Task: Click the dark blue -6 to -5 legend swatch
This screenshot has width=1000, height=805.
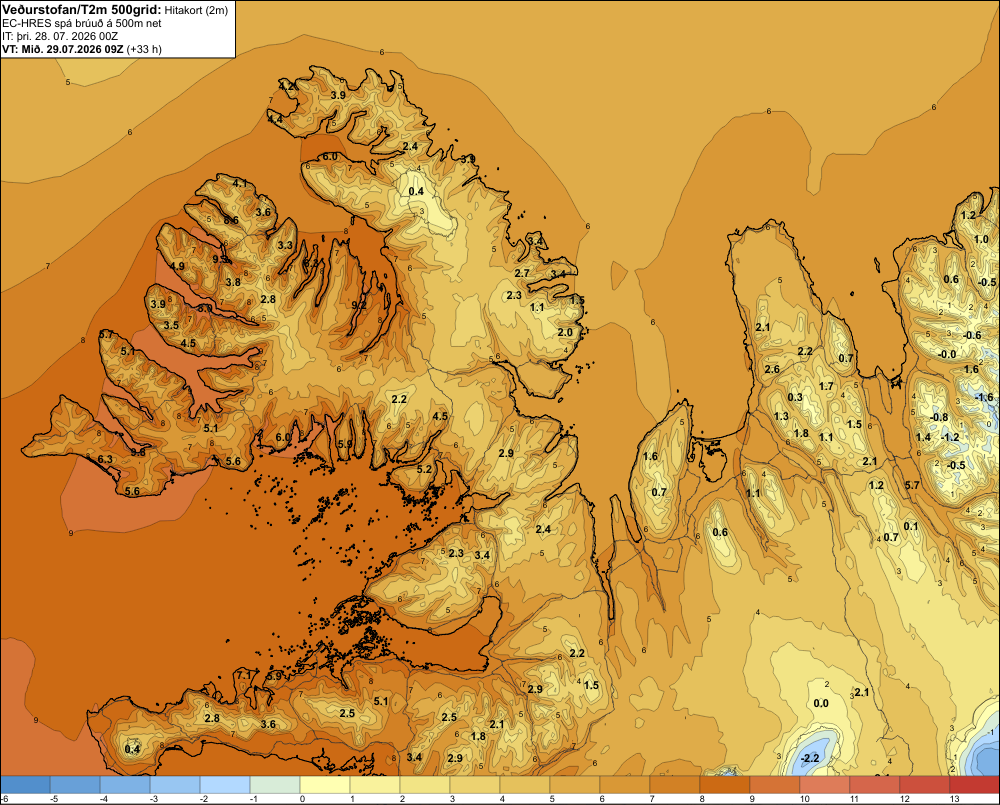Action: (25, 784)
